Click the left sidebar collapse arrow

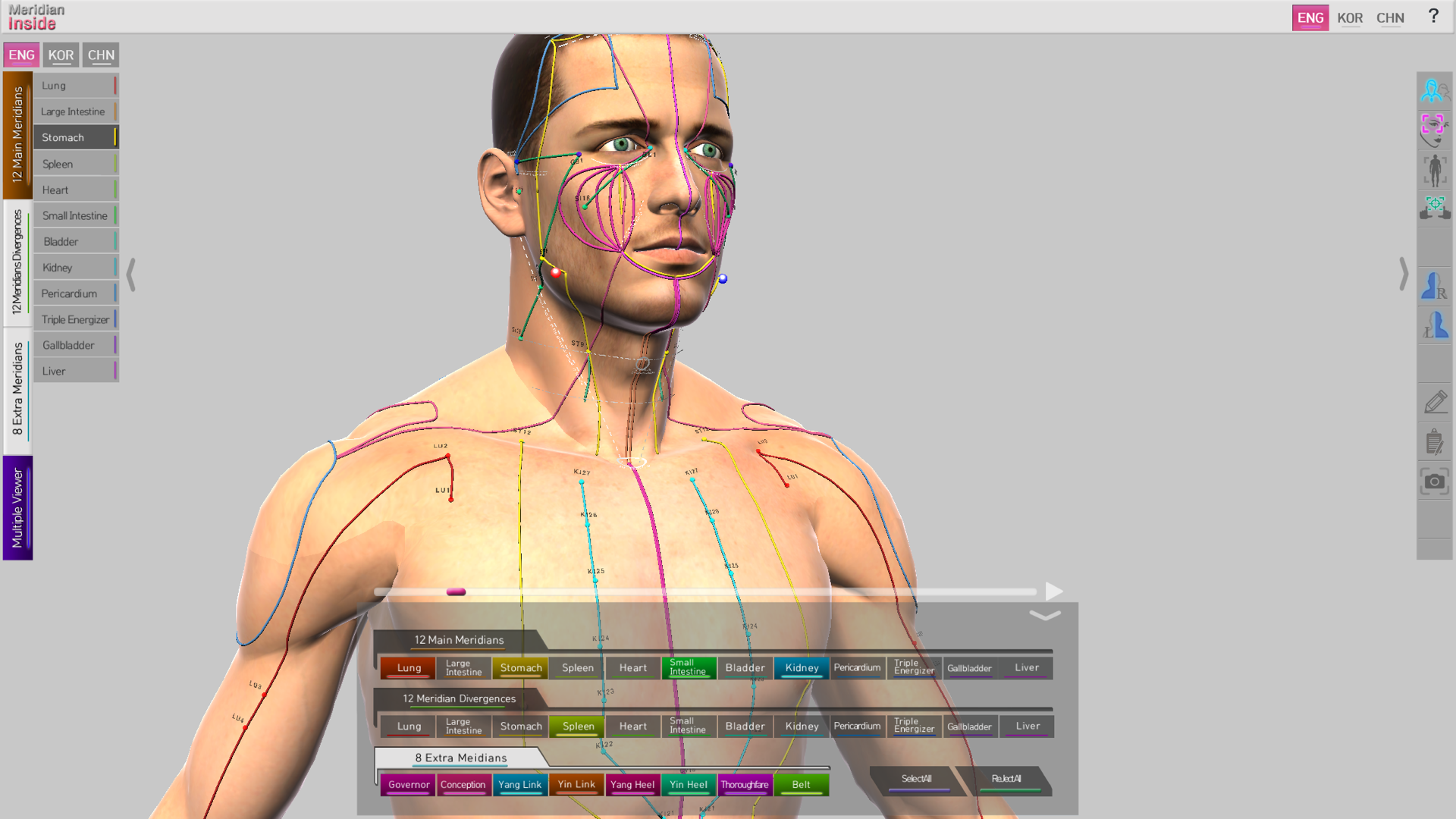coord(131,275)
